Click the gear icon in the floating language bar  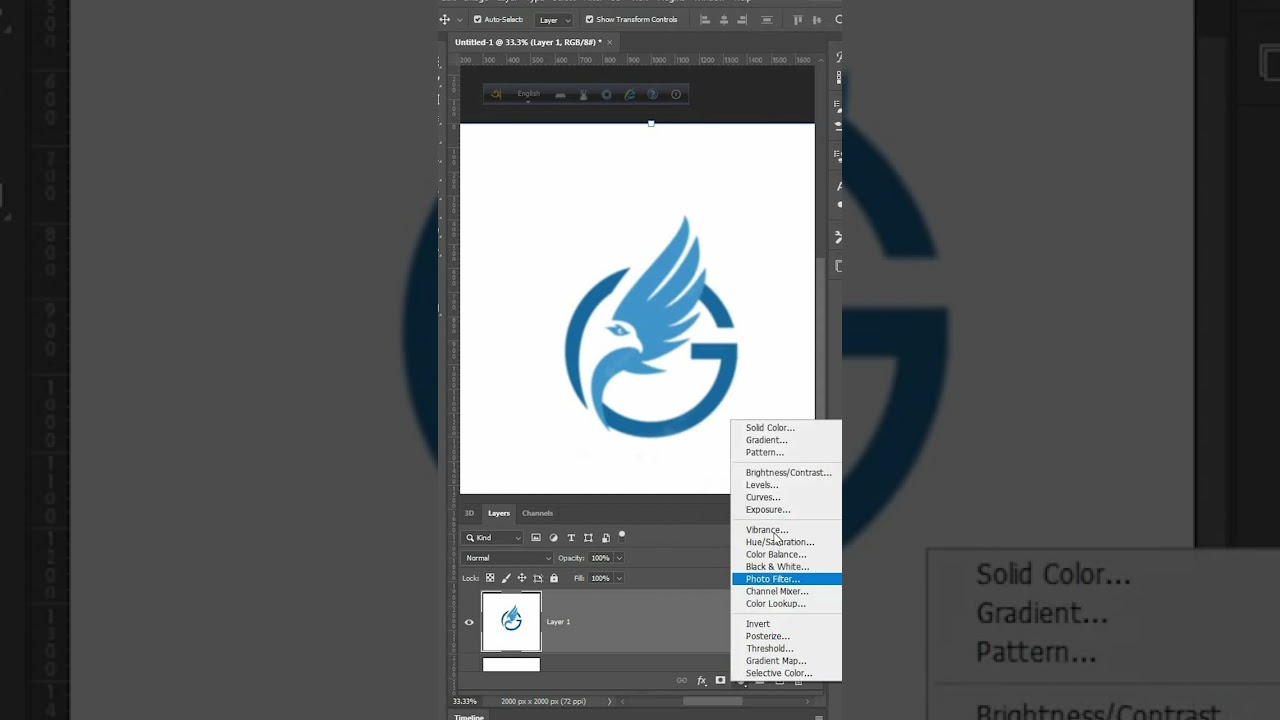(x=606, y=95)
